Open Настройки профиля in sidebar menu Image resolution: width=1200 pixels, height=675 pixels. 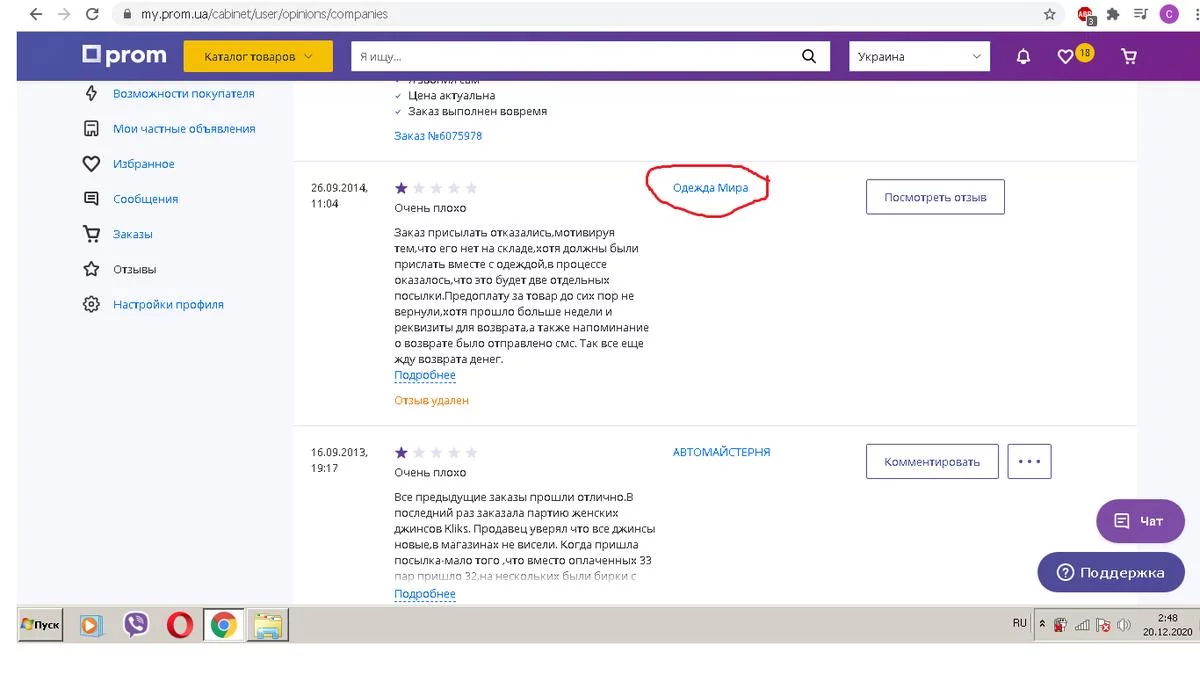click(x=168, y=304)
